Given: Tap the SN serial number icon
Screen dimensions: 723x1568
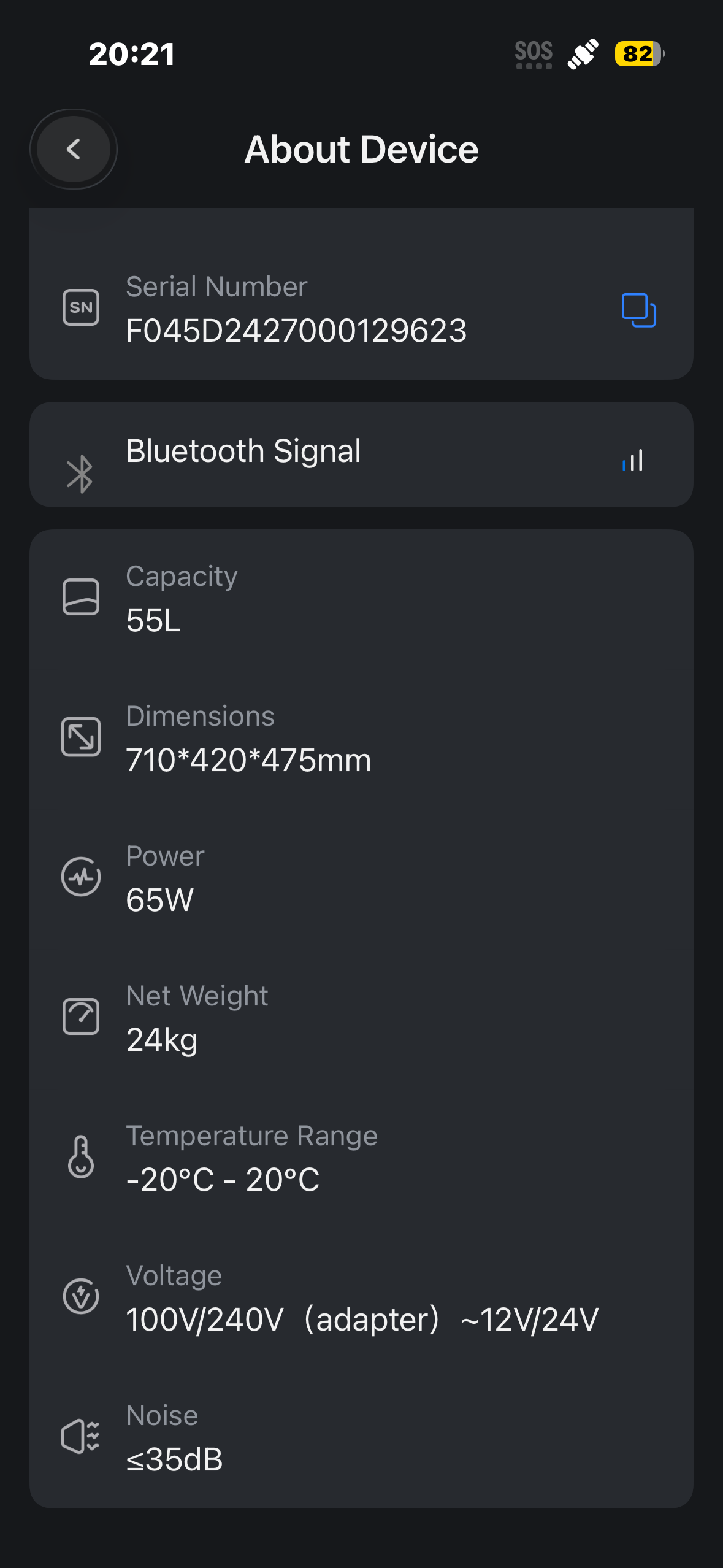Looking at the screenshot, I should [81, 307].
